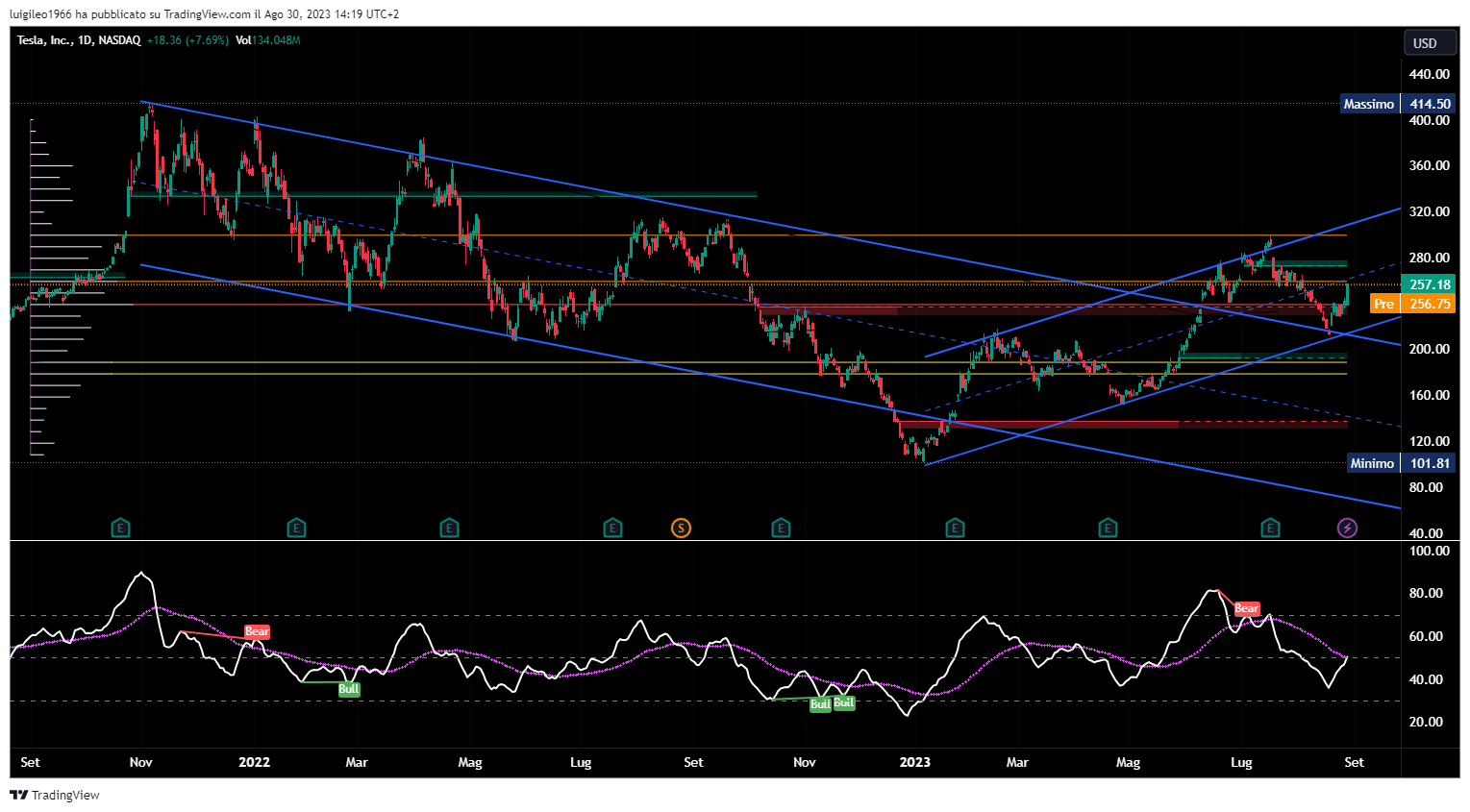Click the right Bull label near Nov 2022

click(843, 702)
